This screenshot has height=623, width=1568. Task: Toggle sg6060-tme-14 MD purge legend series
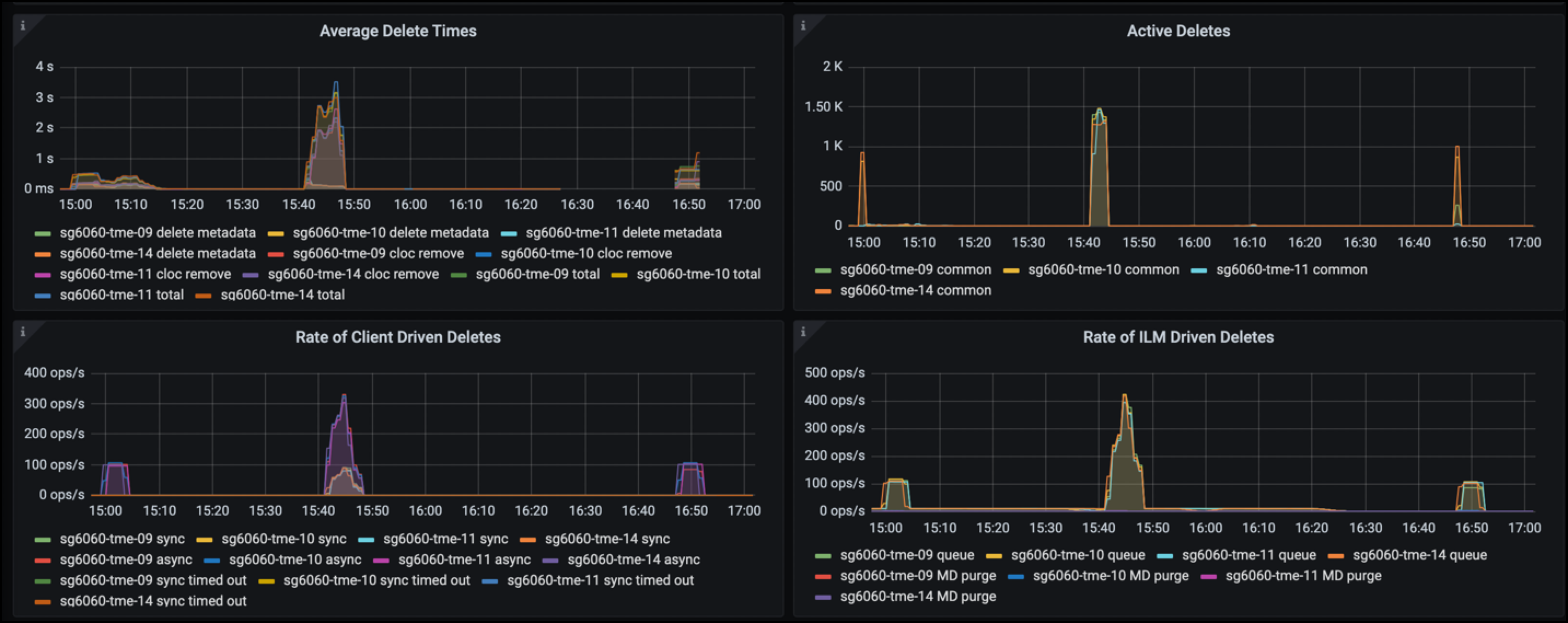tap(917, 596)
